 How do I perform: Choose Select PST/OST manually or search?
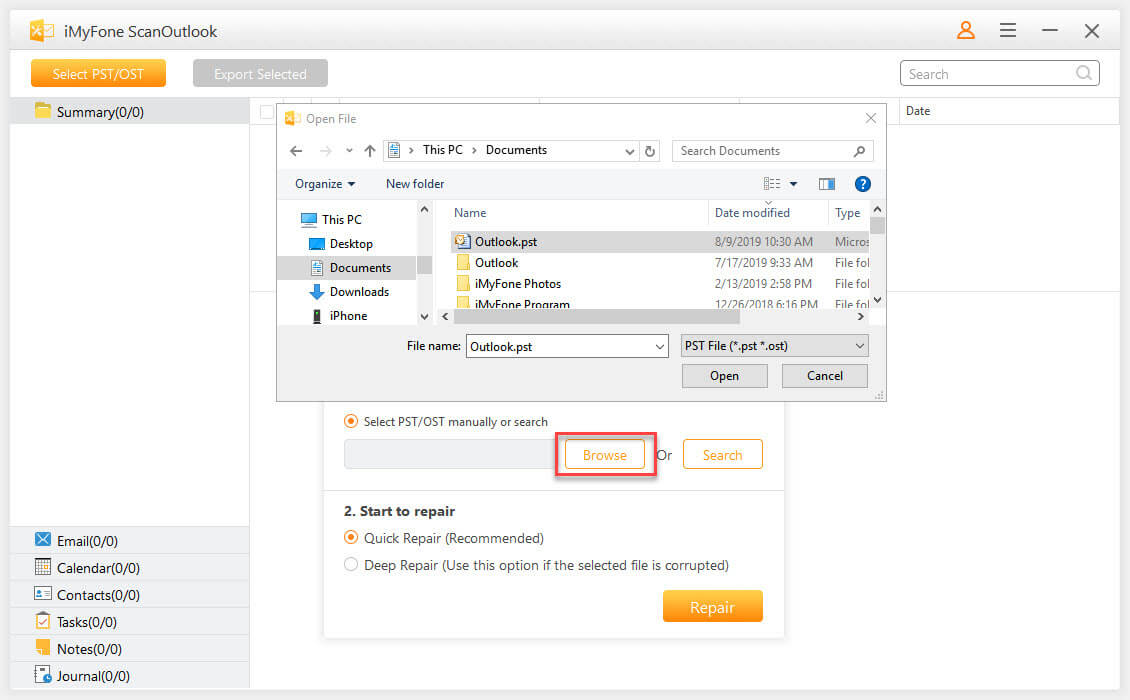click(x=351, y=421)
